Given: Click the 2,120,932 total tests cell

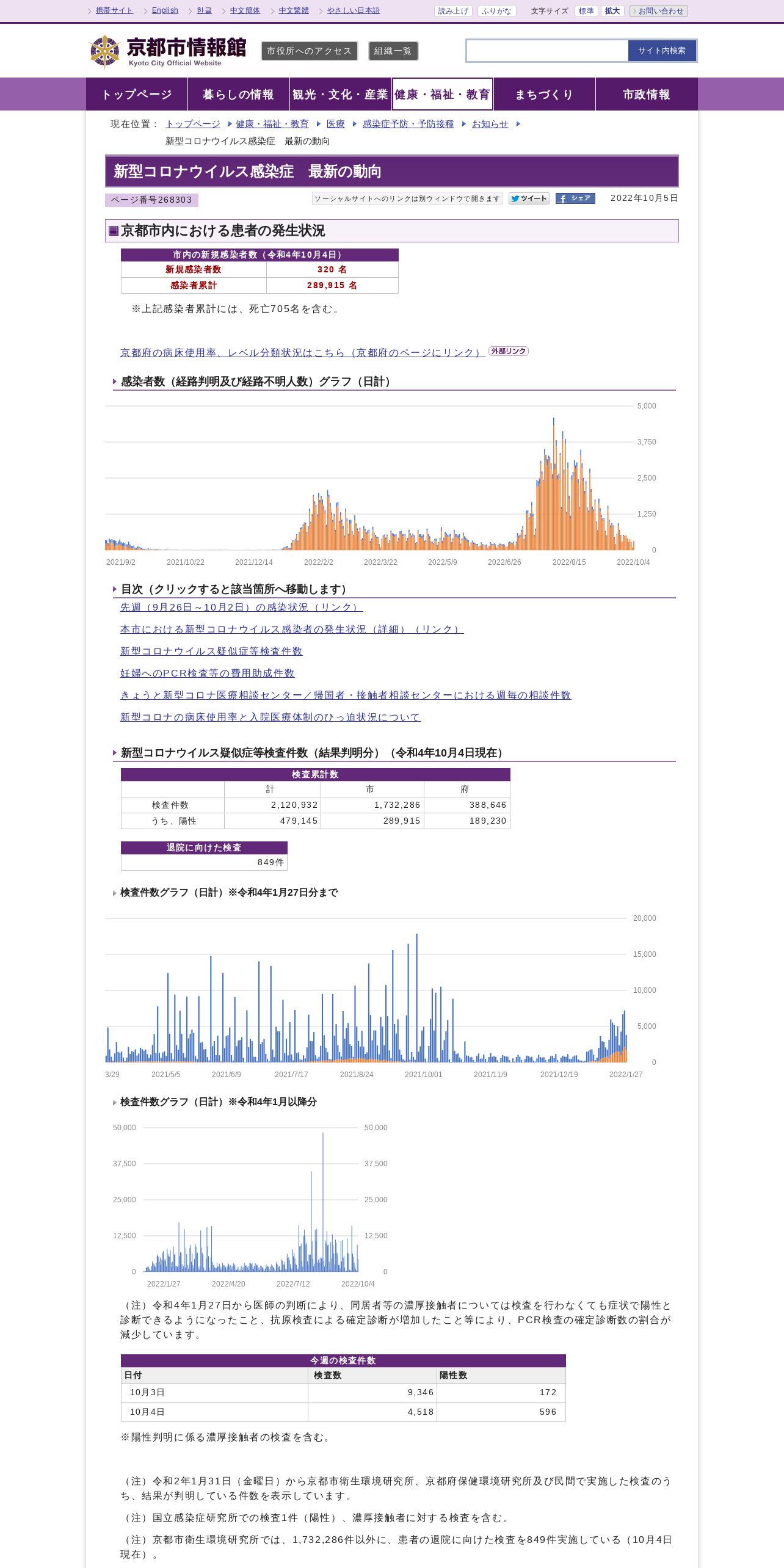Looking at the screenshot, I should (x=272, y=805).
